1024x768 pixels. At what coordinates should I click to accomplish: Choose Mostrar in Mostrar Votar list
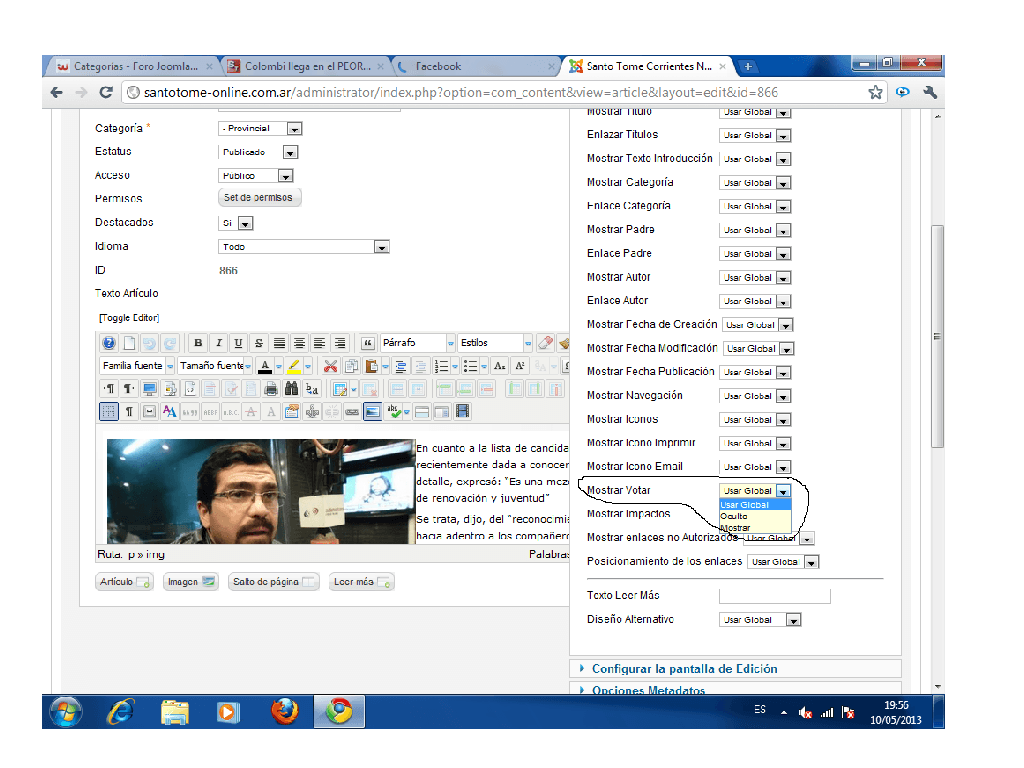pyautogui.click(x=756, y=528)
